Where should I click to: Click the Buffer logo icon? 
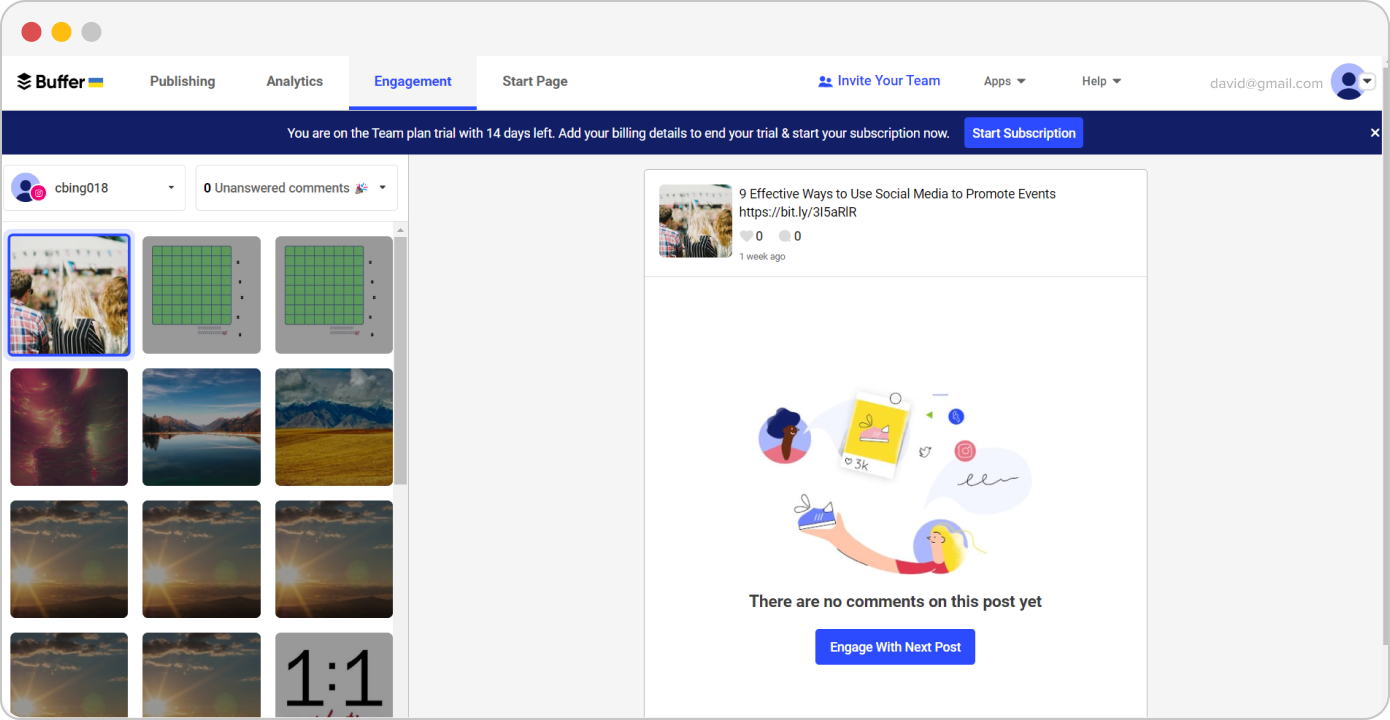[25, 82]
